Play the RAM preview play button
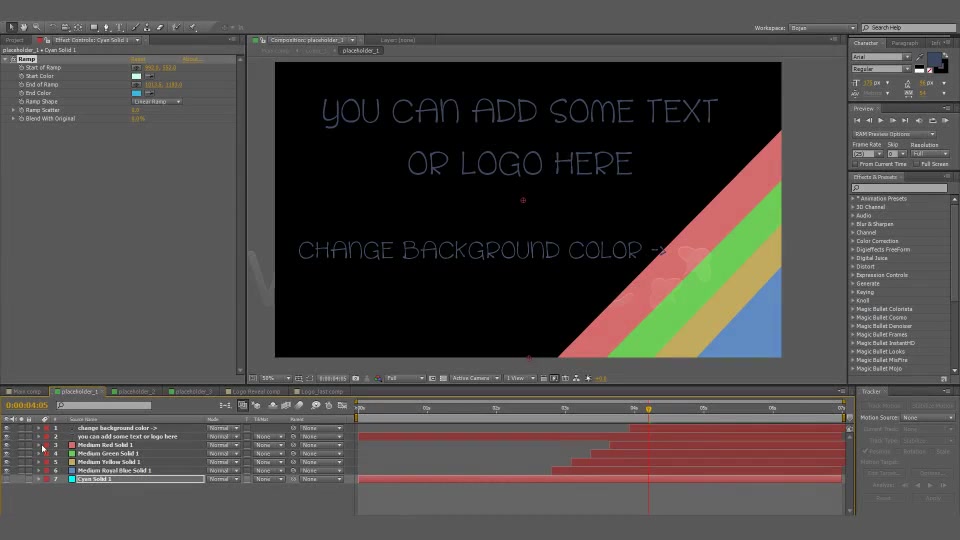This screenshot has width=960, height=540. tap(881, 121)
